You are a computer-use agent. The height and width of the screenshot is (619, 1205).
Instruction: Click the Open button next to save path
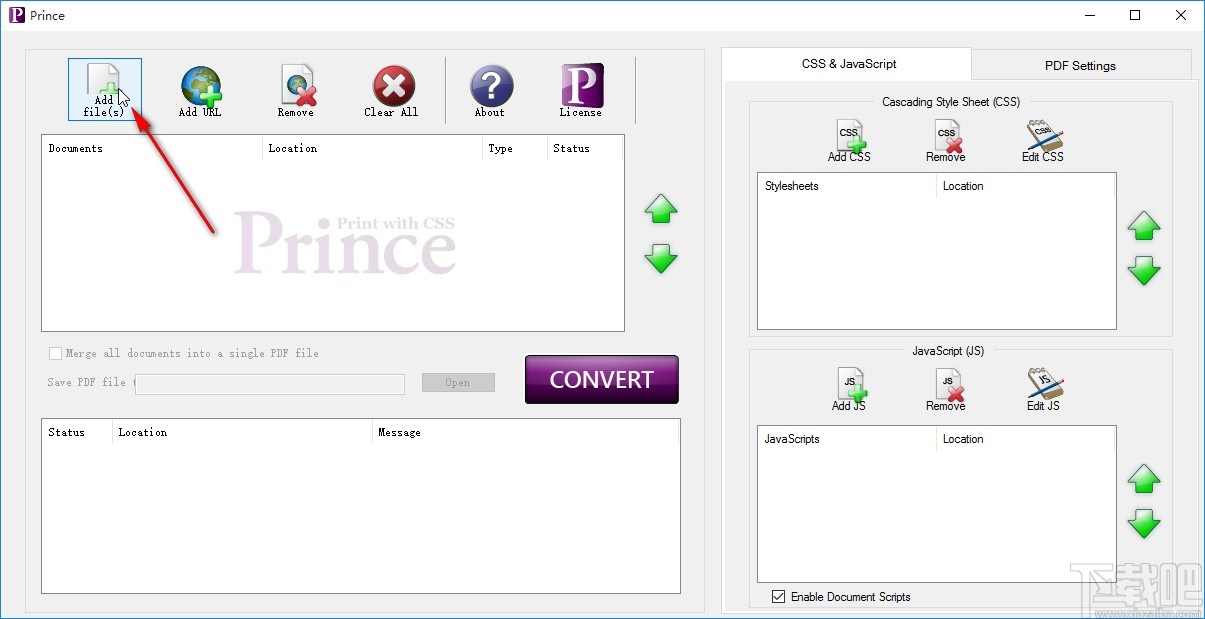coord(458,383)
